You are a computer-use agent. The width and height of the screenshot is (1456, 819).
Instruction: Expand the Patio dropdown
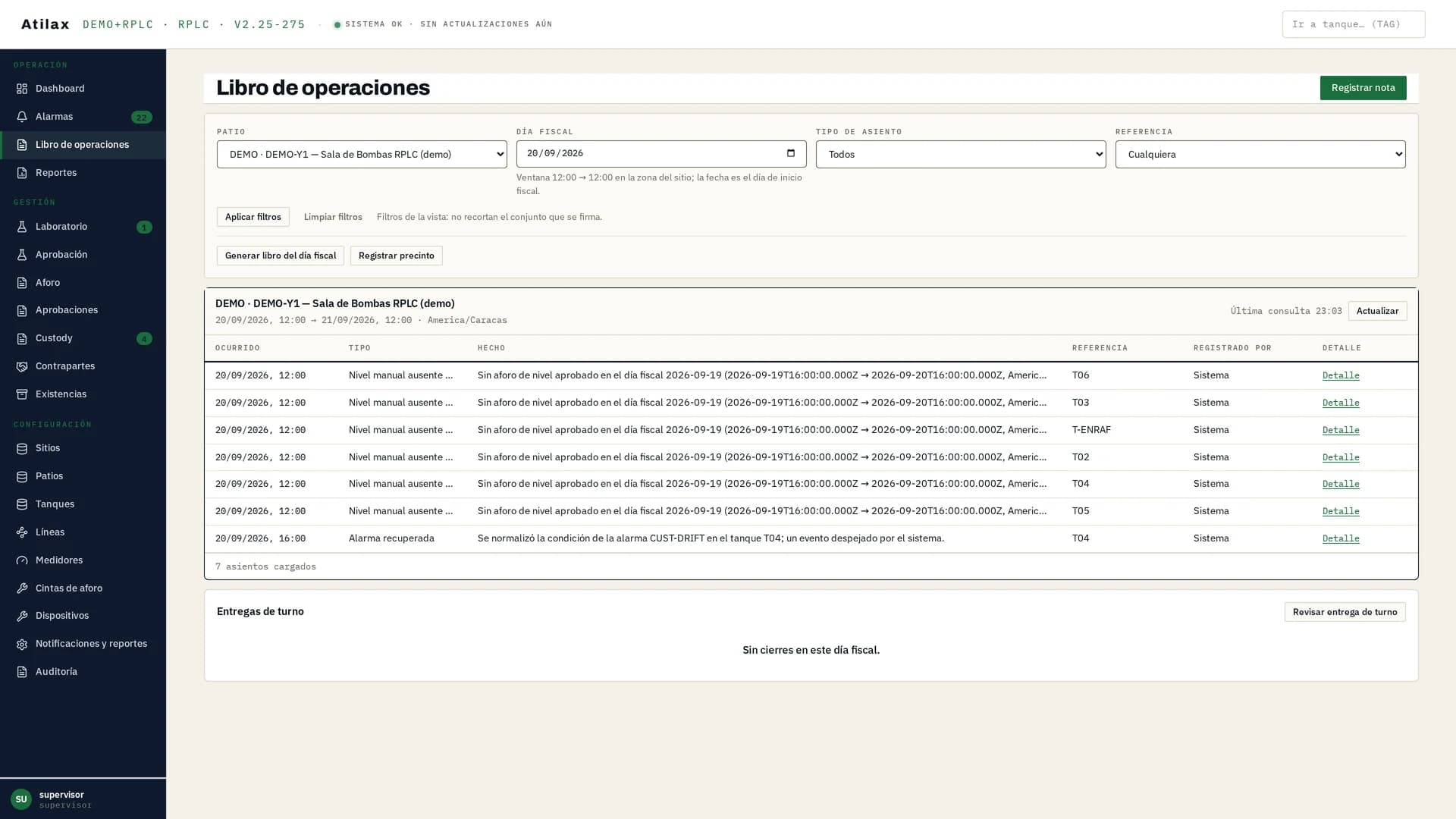(362, 154)
